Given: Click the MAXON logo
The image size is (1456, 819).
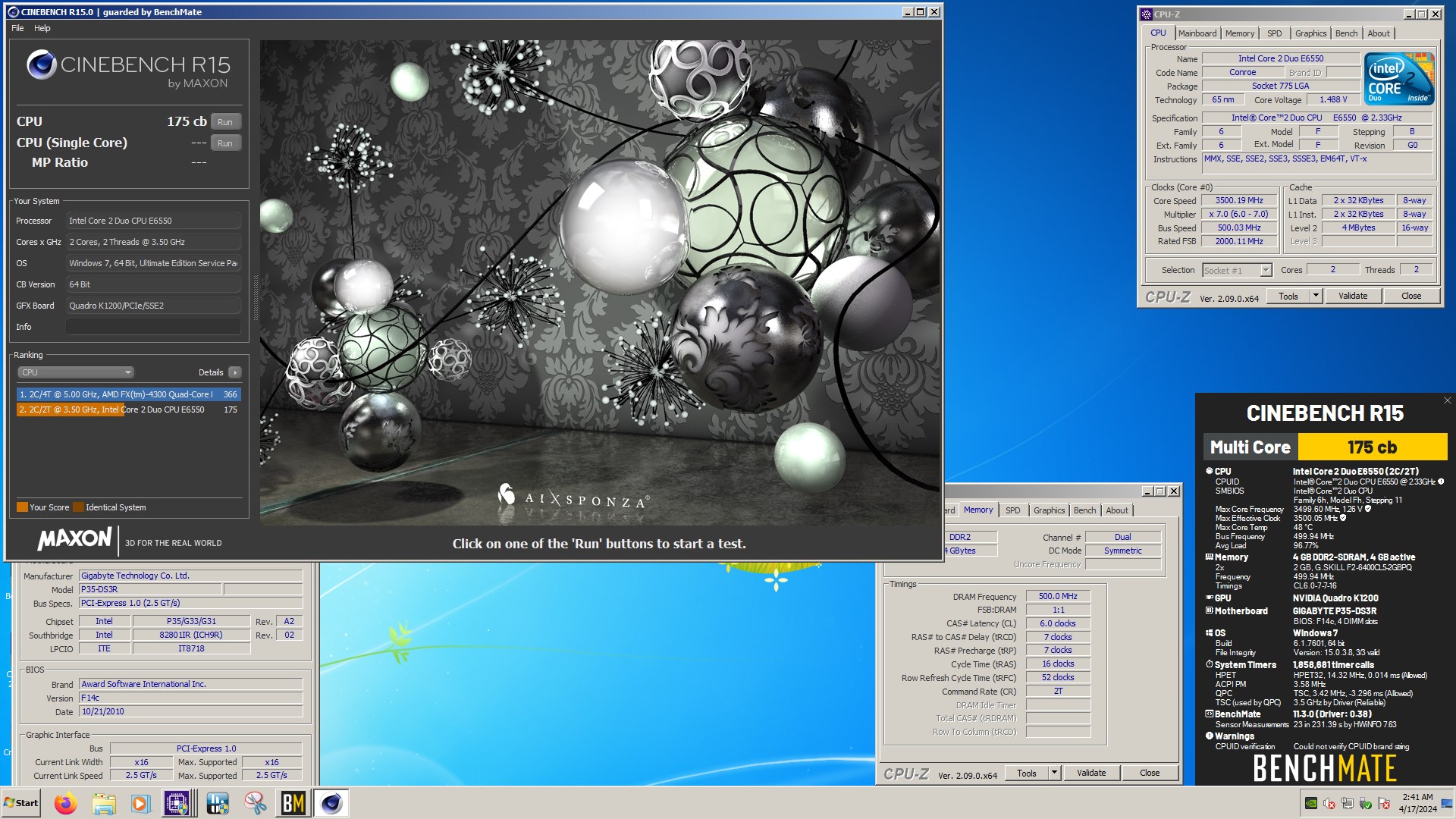Looking at the screenshot, I should pos(74,539).
